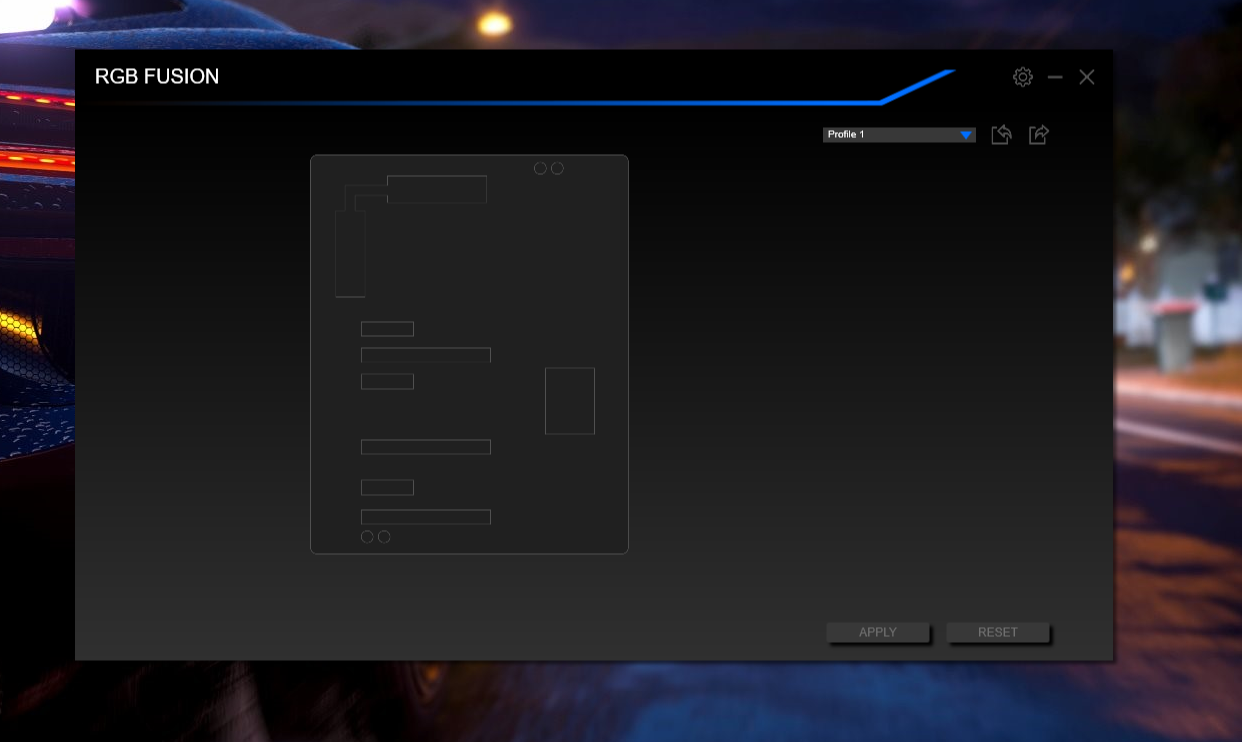Open the Profile 1 dropdown
The height and width of the screenshot is (742, 1242).
[899, 134]
